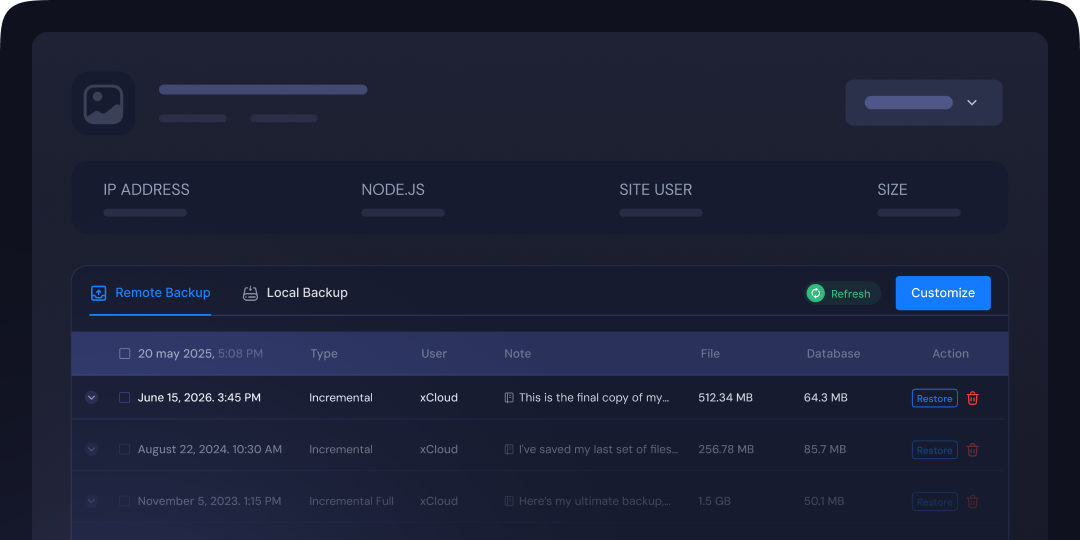Restore the June 15, 2026 backup
Screen dimensions: 1080x540
(934, 398)
